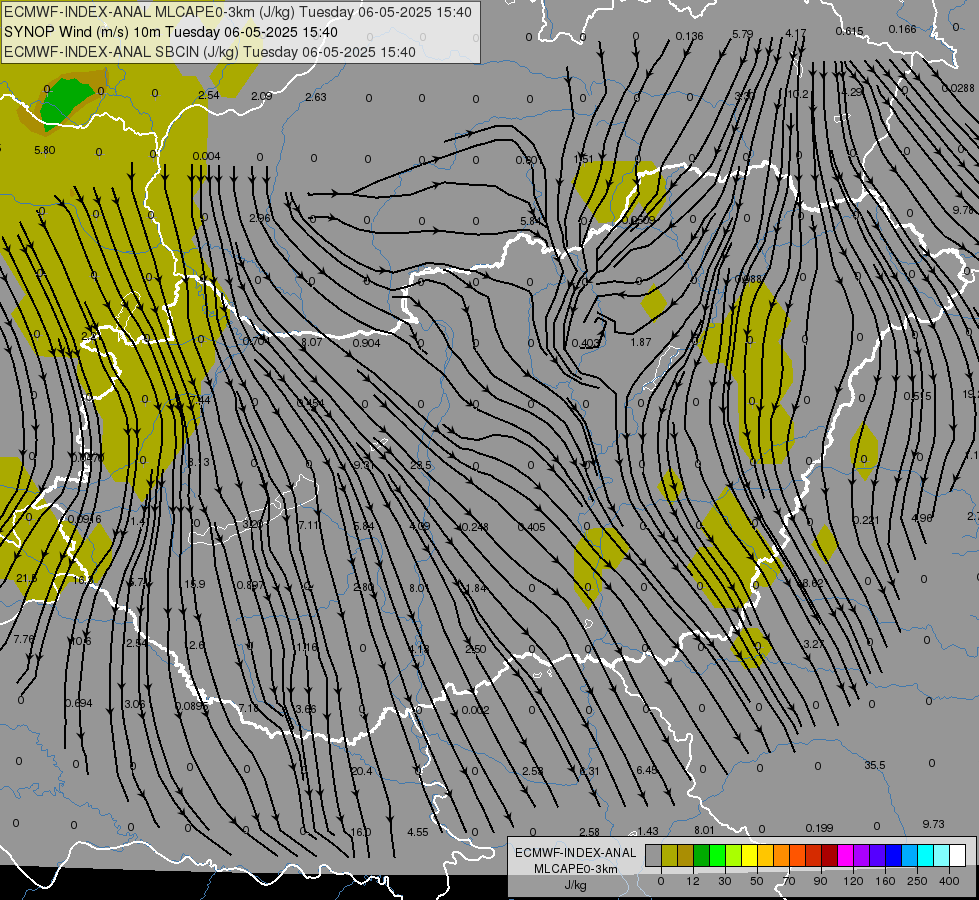Select the pure yellow legend swatch
979x900 pixels.
pos(749,855)
